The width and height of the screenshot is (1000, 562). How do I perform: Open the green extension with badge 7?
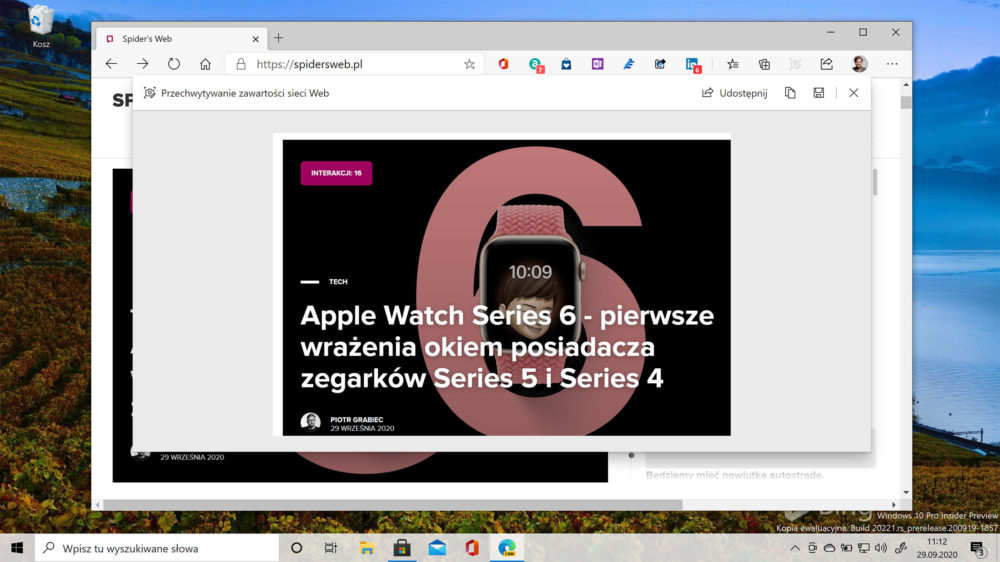click(x=535, y=64)
